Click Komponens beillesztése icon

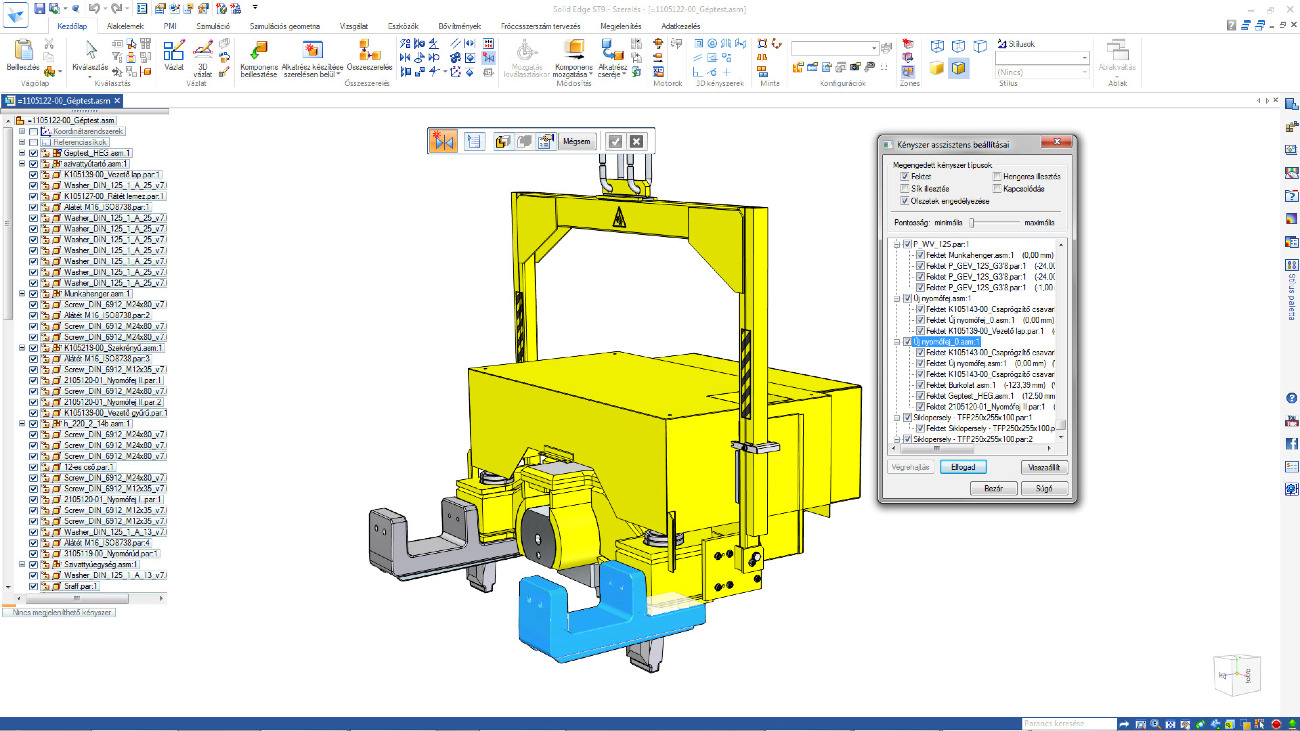(x=258, y=50)
